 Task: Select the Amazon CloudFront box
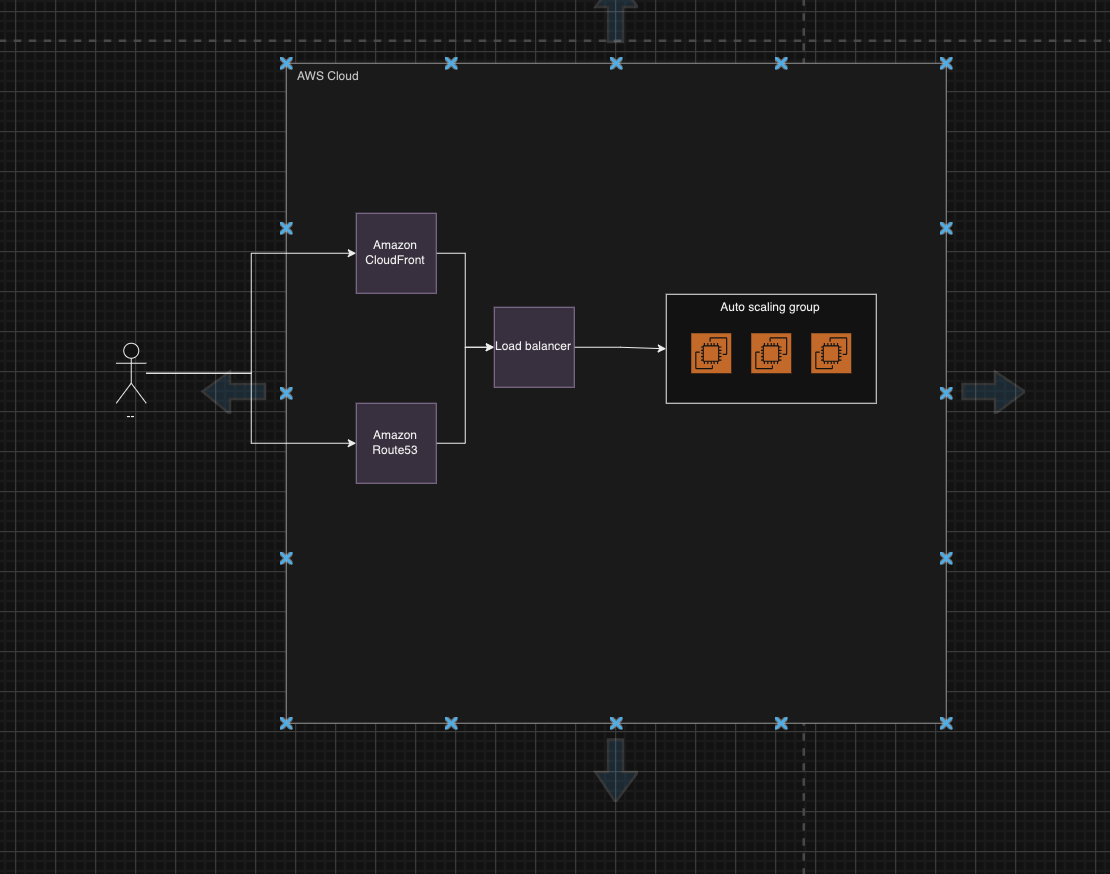pyautogui.click(x=396, y=253)
